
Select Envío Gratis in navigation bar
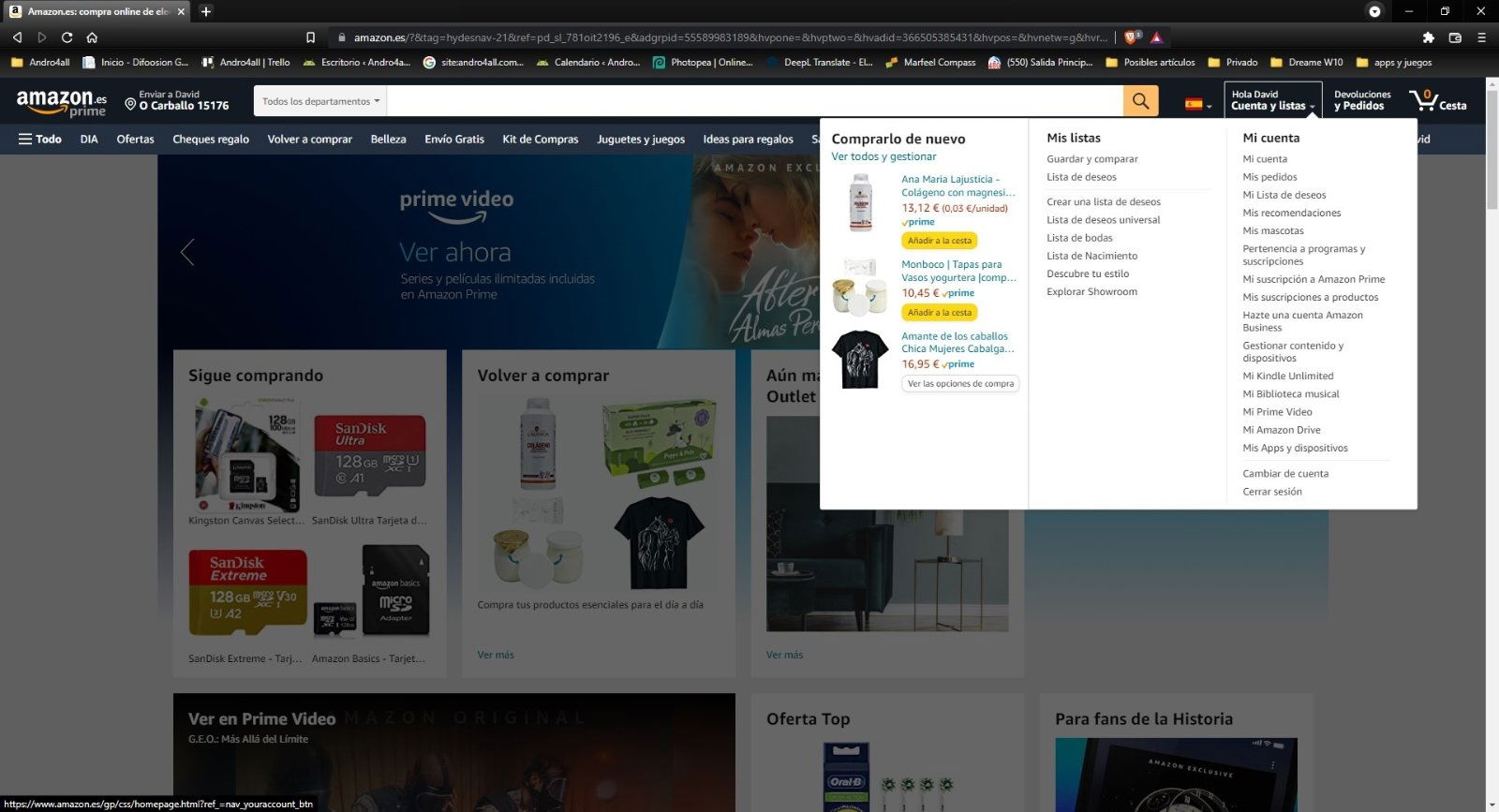(454, 139)
